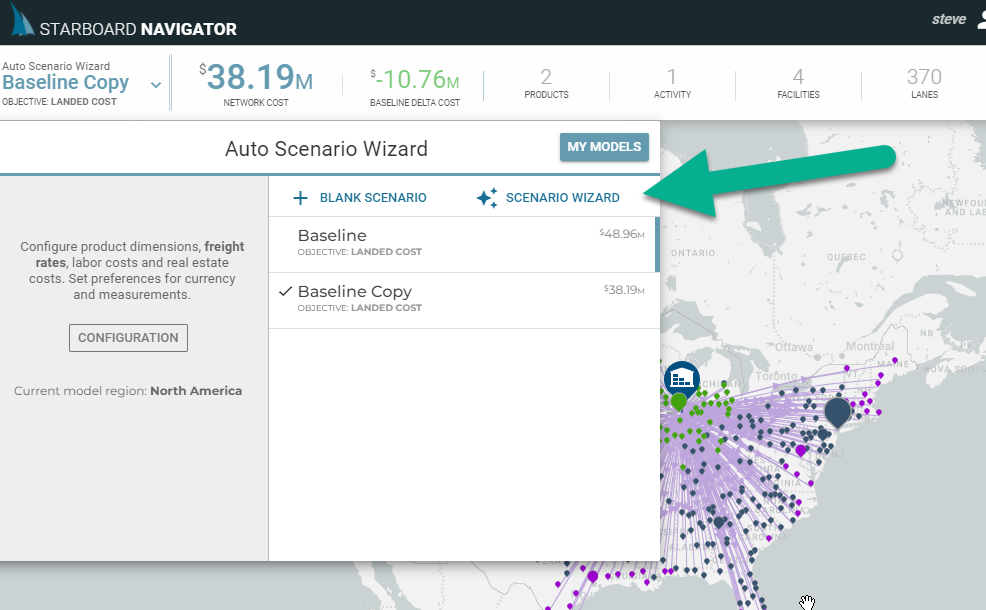Click the sparkle Scenario Wizard icon
This screenshot has width=986, height=610.
(487, 197)
